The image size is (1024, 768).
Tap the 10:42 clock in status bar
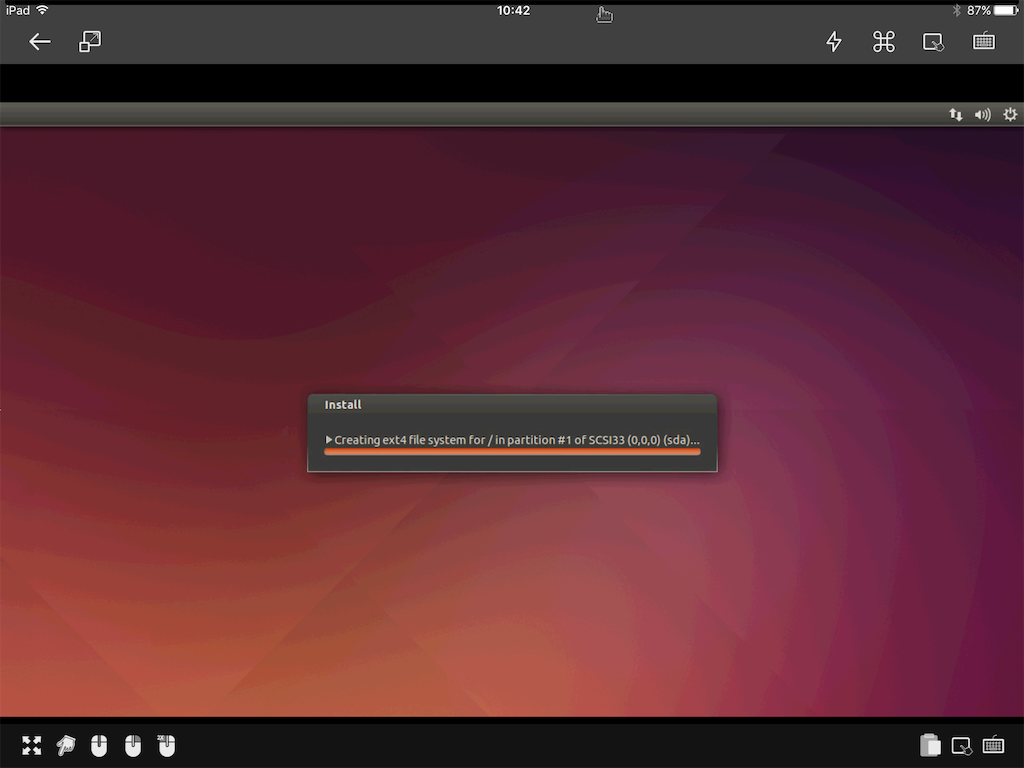(513, 10)
